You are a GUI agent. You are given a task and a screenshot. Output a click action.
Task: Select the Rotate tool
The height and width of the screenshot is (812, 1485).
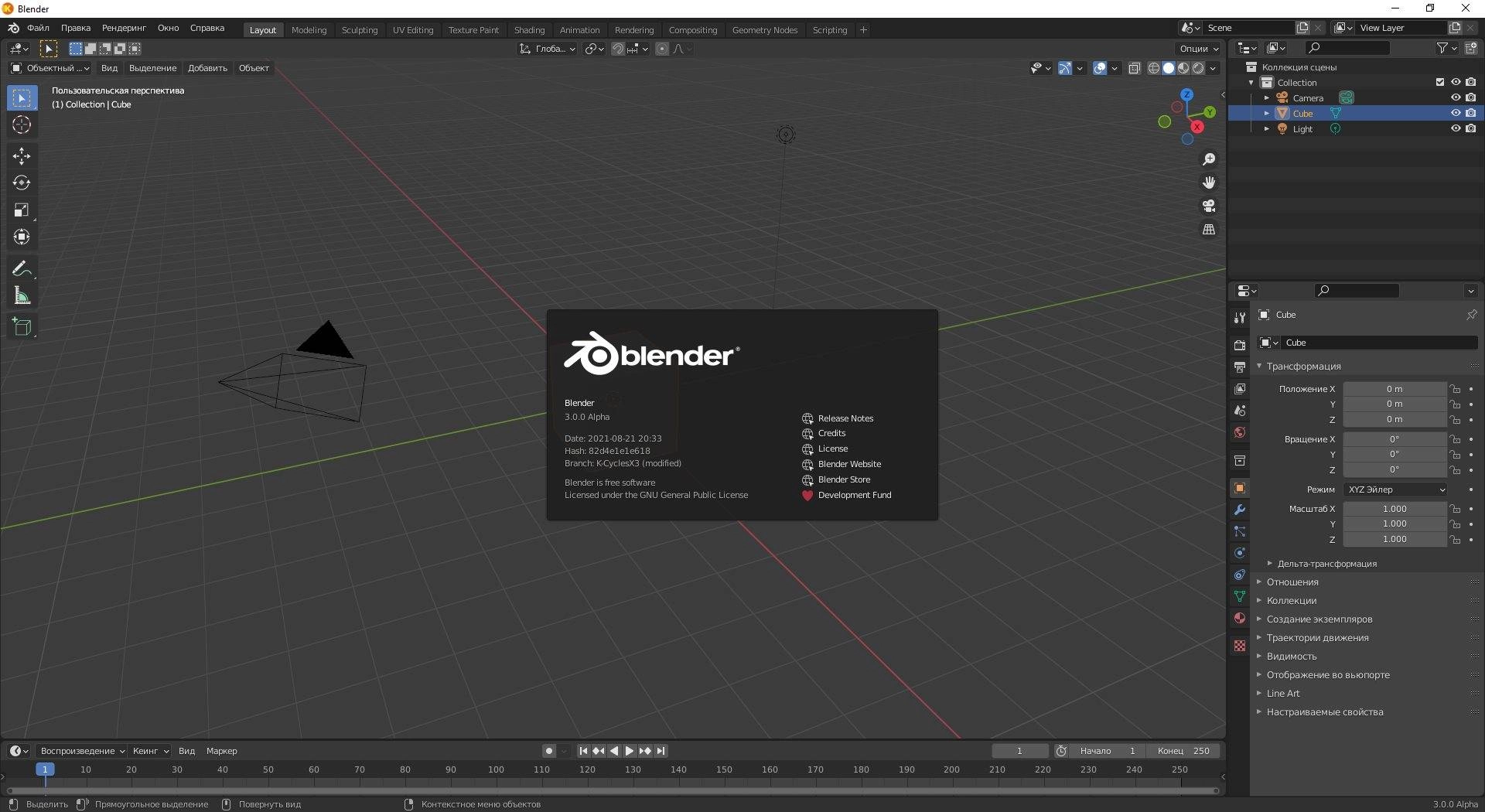(22, 183)
